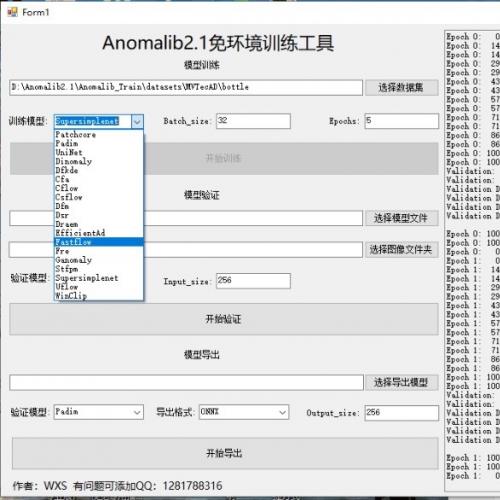
Task: Click the Form1 window icon
Action: 12,12
